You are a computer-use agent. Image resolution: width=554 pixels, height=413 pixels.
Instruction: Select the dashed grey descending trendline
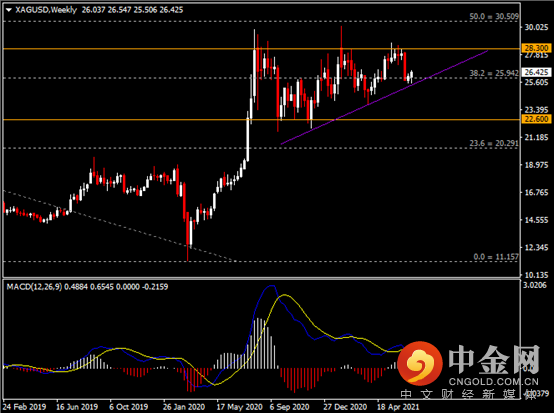click(118, 226)
